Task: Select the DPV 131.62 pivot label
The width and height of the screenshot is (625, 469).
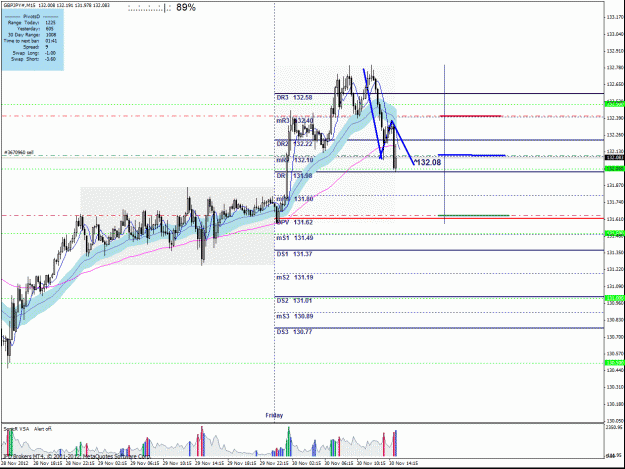Action: (x=294, y=222)
